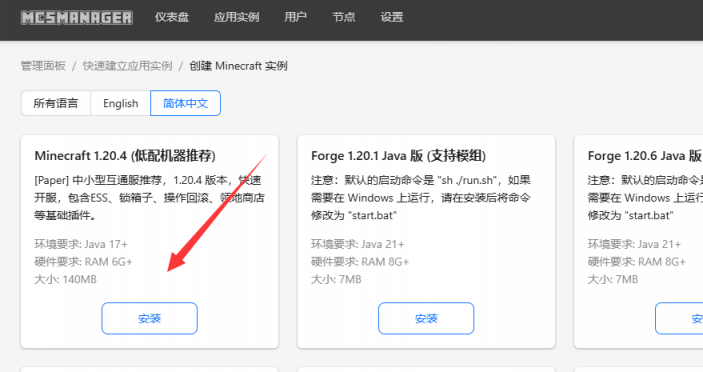Open the 设置 settings page
This screenshot has height=372, width=703.
pyautogui.click(x=392, y=17)
